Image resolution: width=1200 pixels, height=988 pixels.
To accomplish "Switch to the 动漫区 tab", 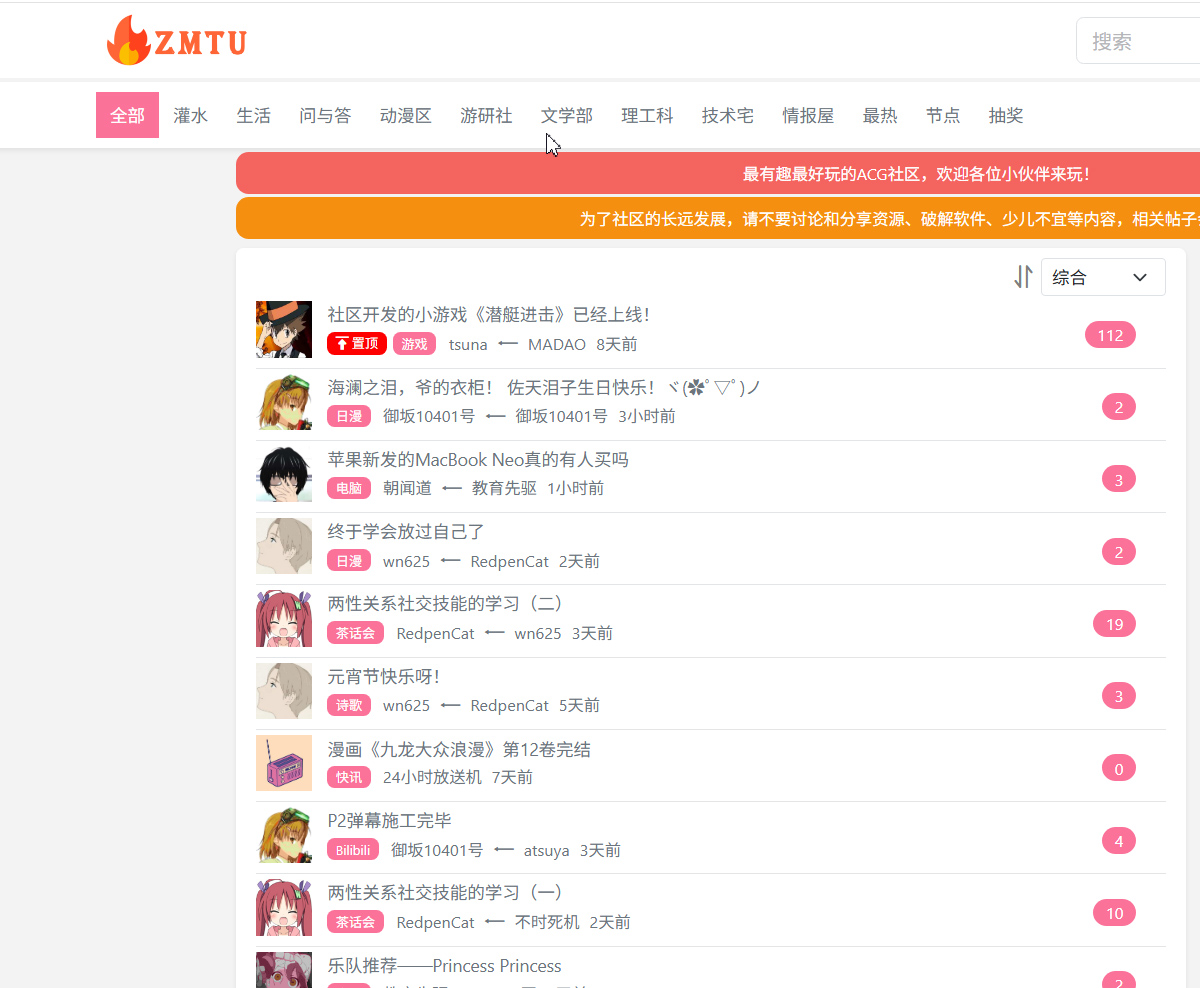I will tap(405, 115).
